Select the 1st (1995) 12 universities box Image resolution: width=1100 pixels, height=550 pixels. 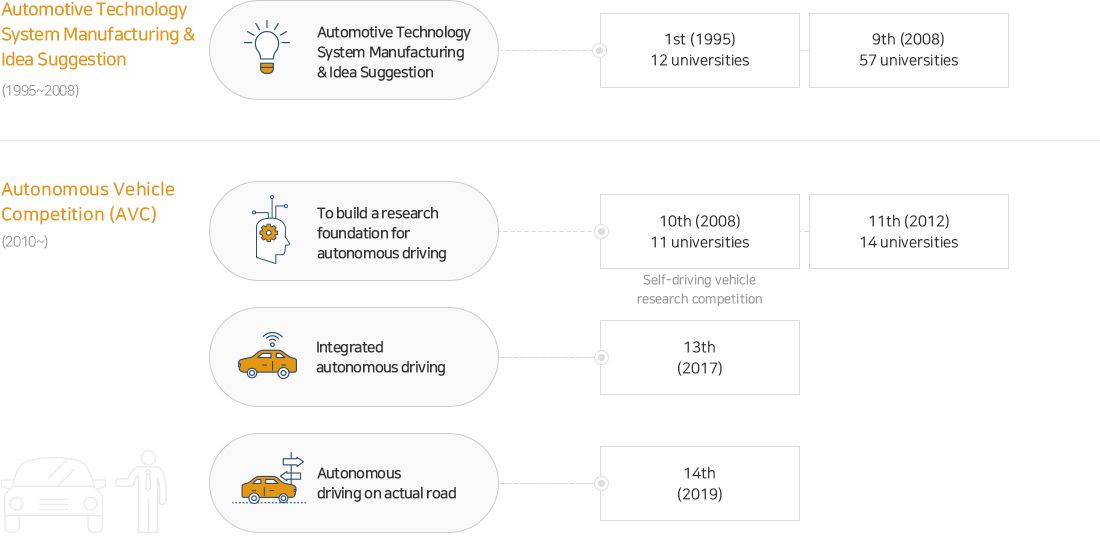(x=699, y=51)
